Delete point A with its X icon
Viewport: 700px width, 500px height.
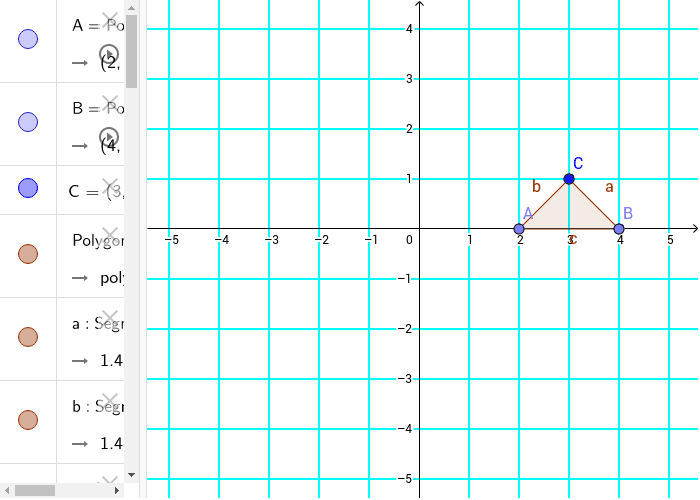tap(110, 20)
